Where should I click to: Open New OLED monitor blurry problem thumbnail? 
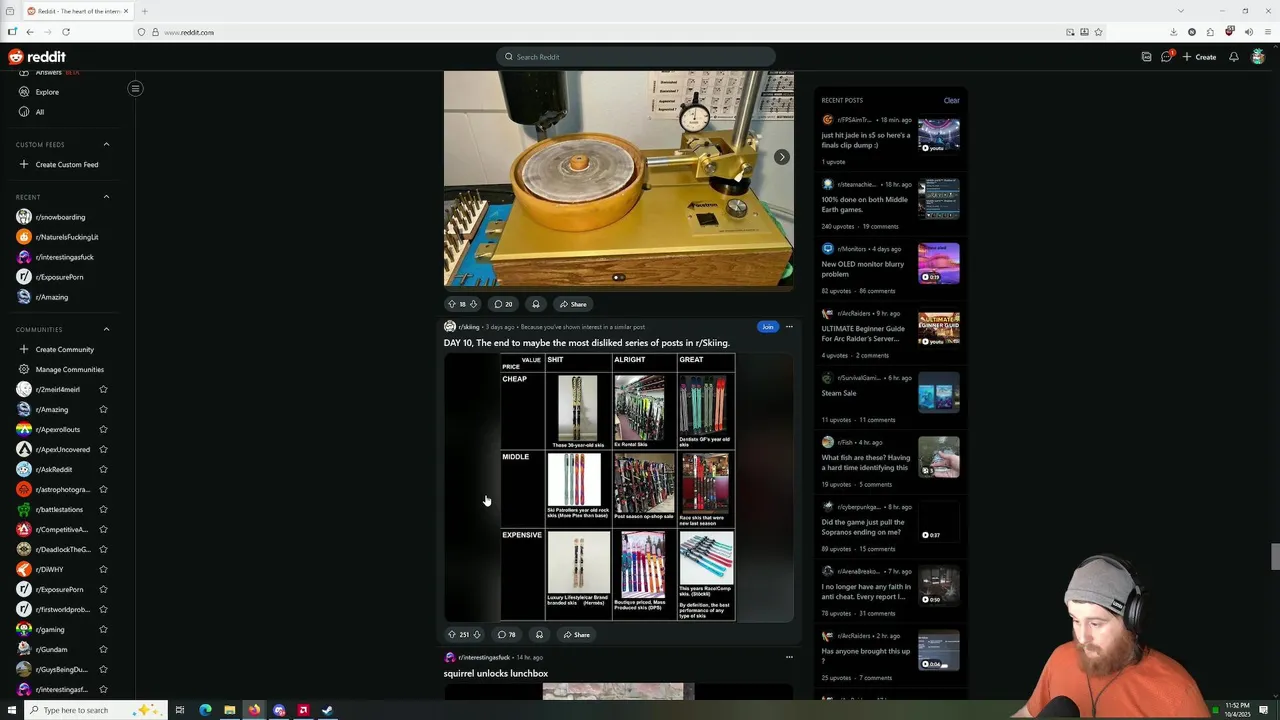point(939,264)
